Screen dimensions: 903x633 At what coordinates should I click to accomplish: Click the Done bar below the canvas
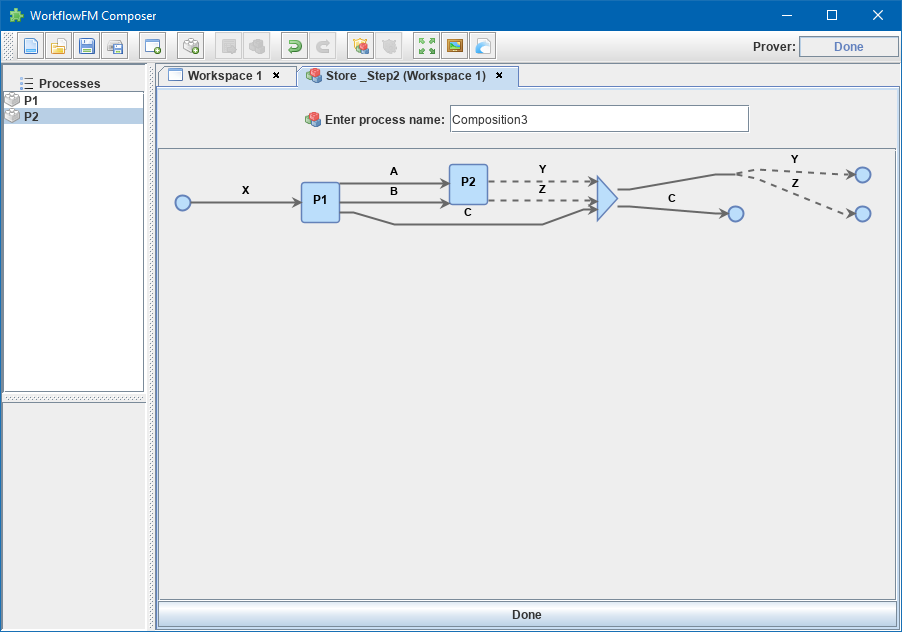527,614
